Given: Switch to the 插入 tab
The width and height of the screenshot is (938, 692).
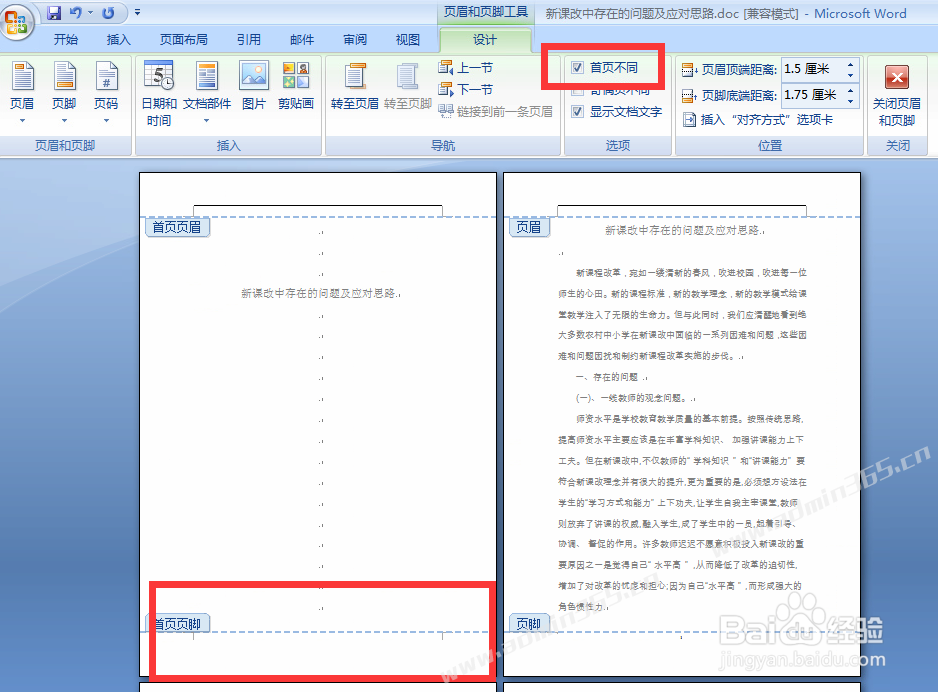Looking at the screenshot, I should click(118, 39).
